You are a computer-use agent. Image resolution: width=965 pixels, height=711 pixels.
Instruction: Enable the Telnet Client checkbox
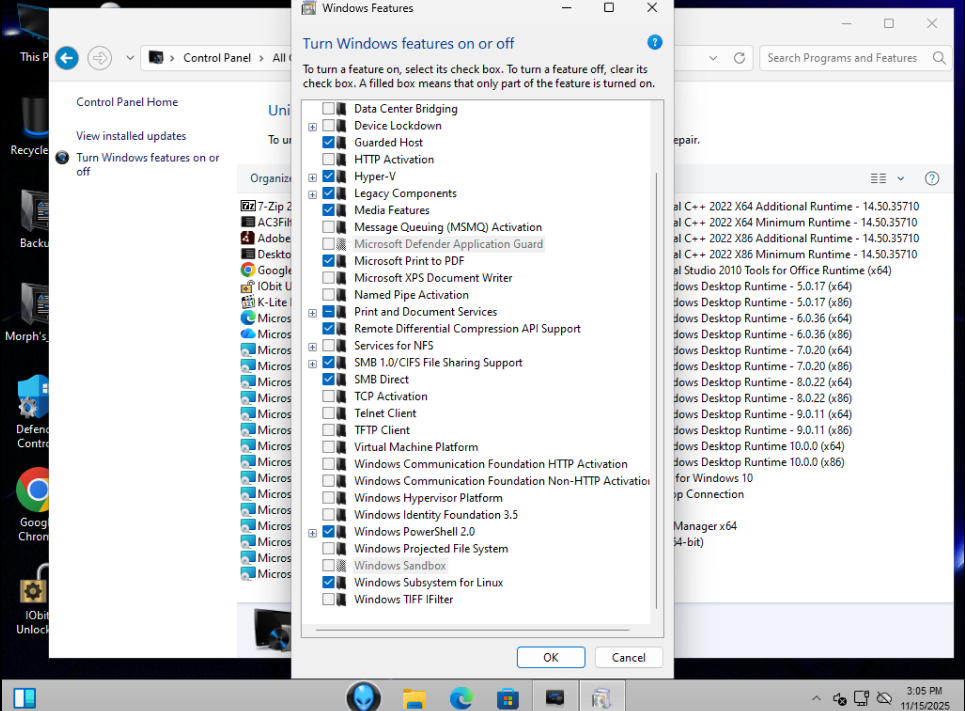click(x=329, y=413)
